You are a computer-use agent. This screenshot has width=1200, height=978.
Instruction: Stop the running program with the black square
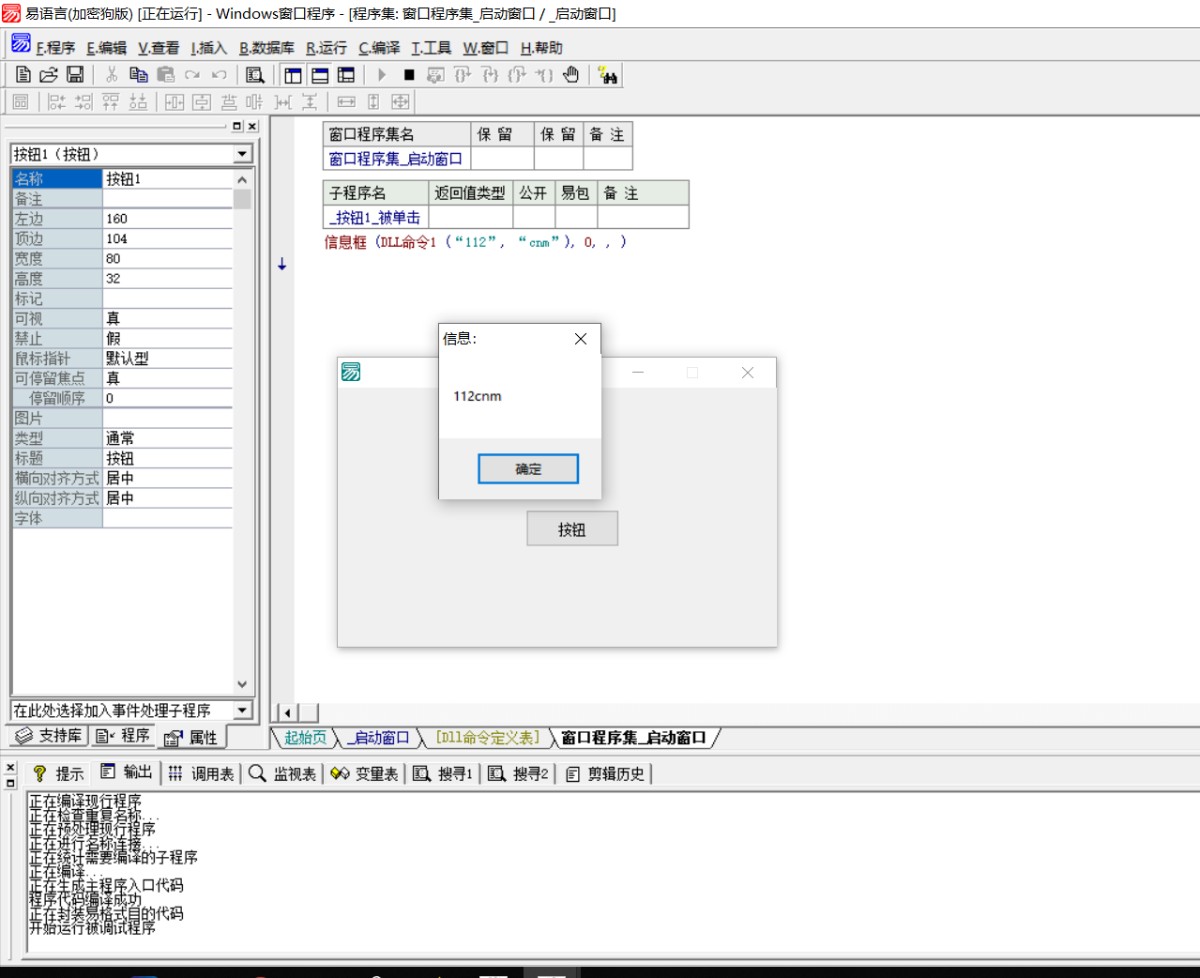(x=409, y=75)
